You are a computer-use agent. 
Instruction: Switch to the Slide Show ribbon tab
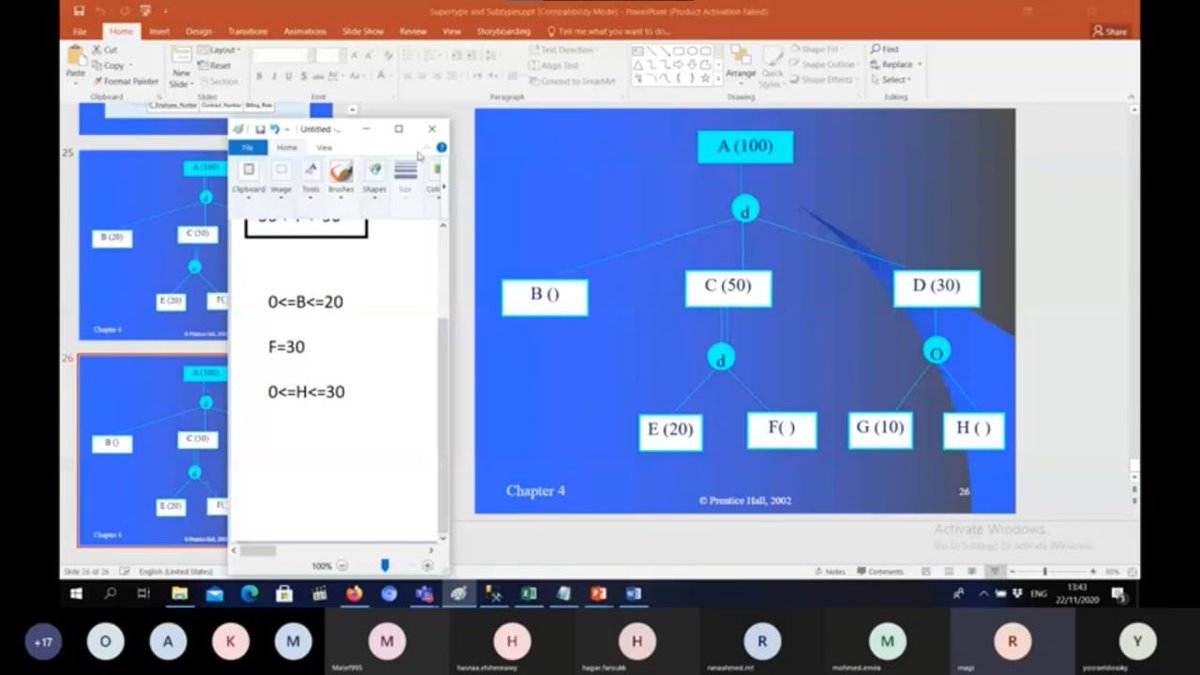coord(363,31)
